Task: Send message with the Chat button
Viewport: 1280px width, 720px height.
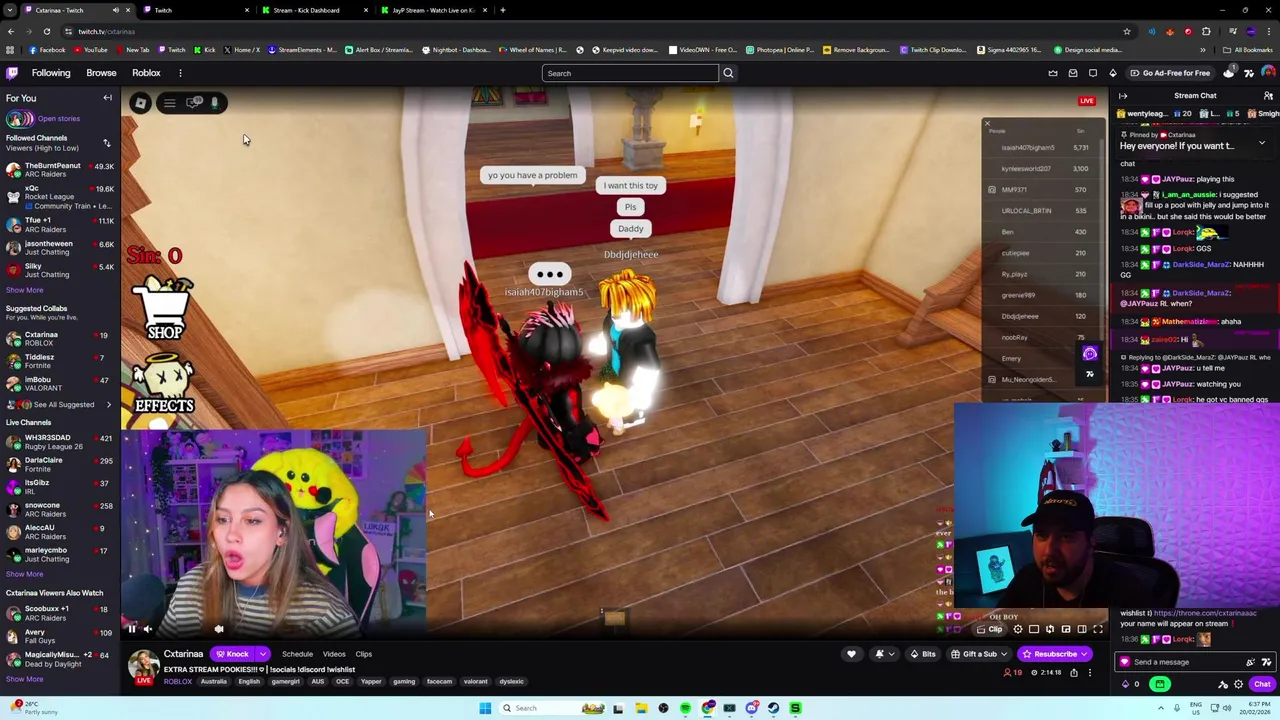Action: 1262,685
